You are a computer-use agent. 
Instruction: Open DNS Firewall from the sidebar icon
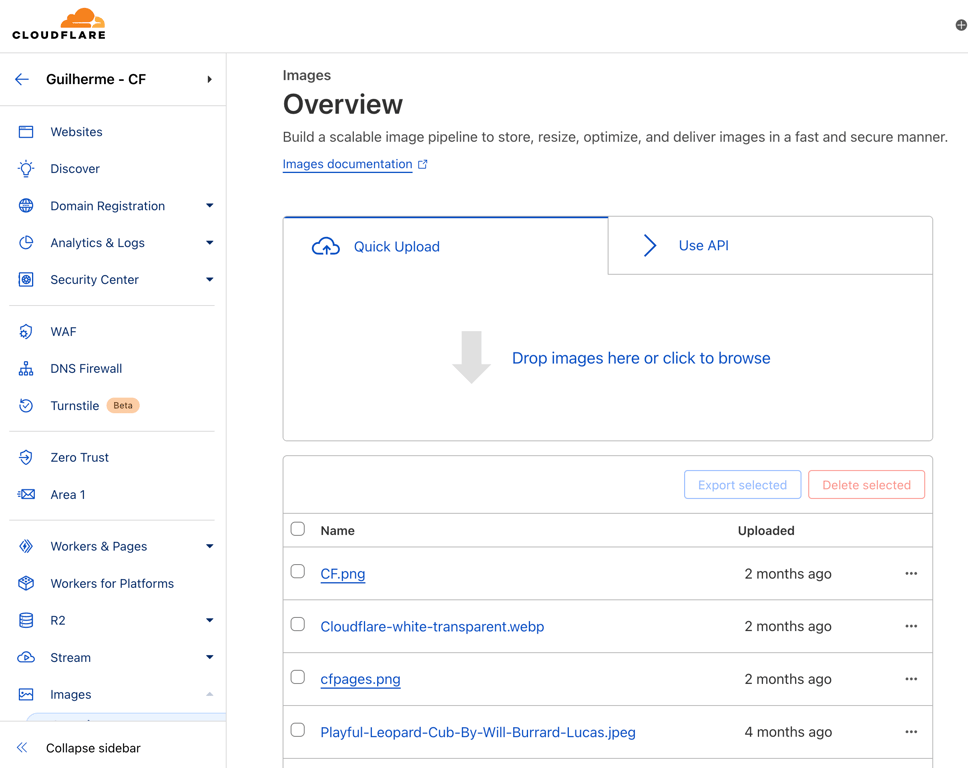coord(27,368)
